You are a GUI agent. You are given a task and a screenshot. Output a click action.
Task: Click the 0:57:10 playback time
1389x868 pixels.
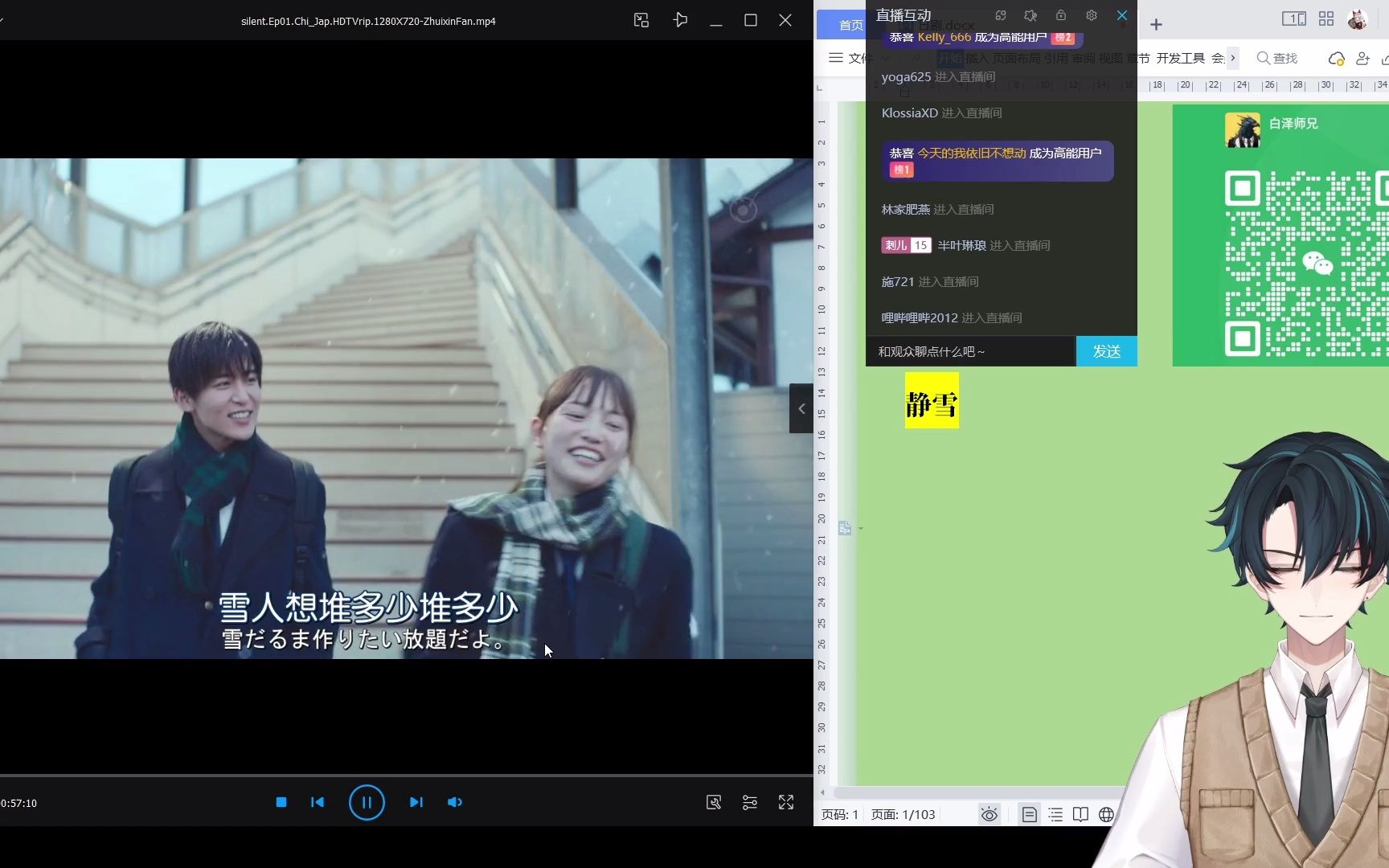pyautogui.click(x=19, y=803)
